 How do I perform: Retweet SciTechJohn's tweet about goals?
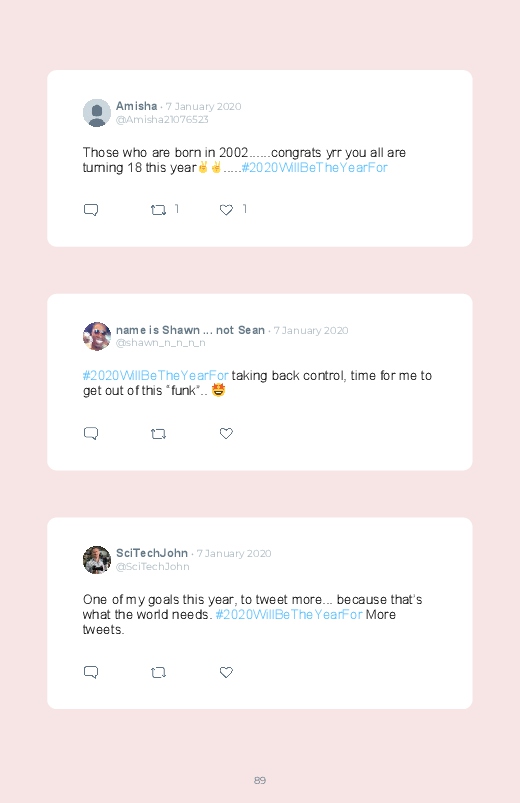158,672
